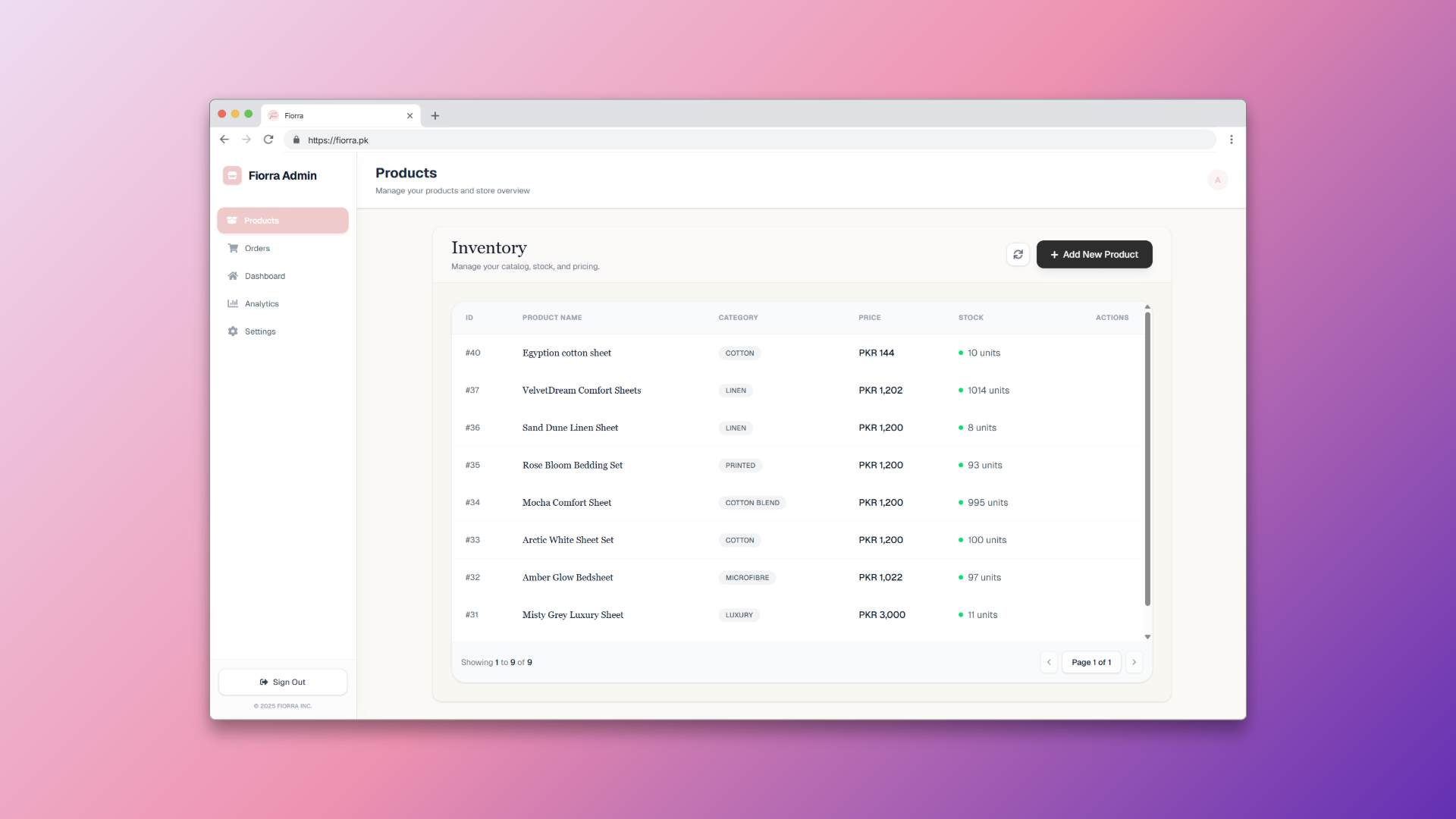
Task: Click Add New Product button
Action: tap(1094, 255)
